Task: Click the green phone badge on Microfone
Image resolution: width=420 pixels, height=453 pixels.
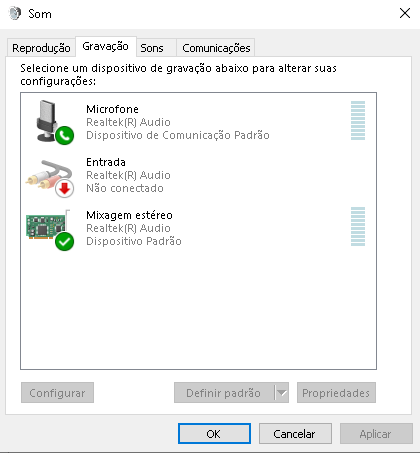Action: point(65,135)
